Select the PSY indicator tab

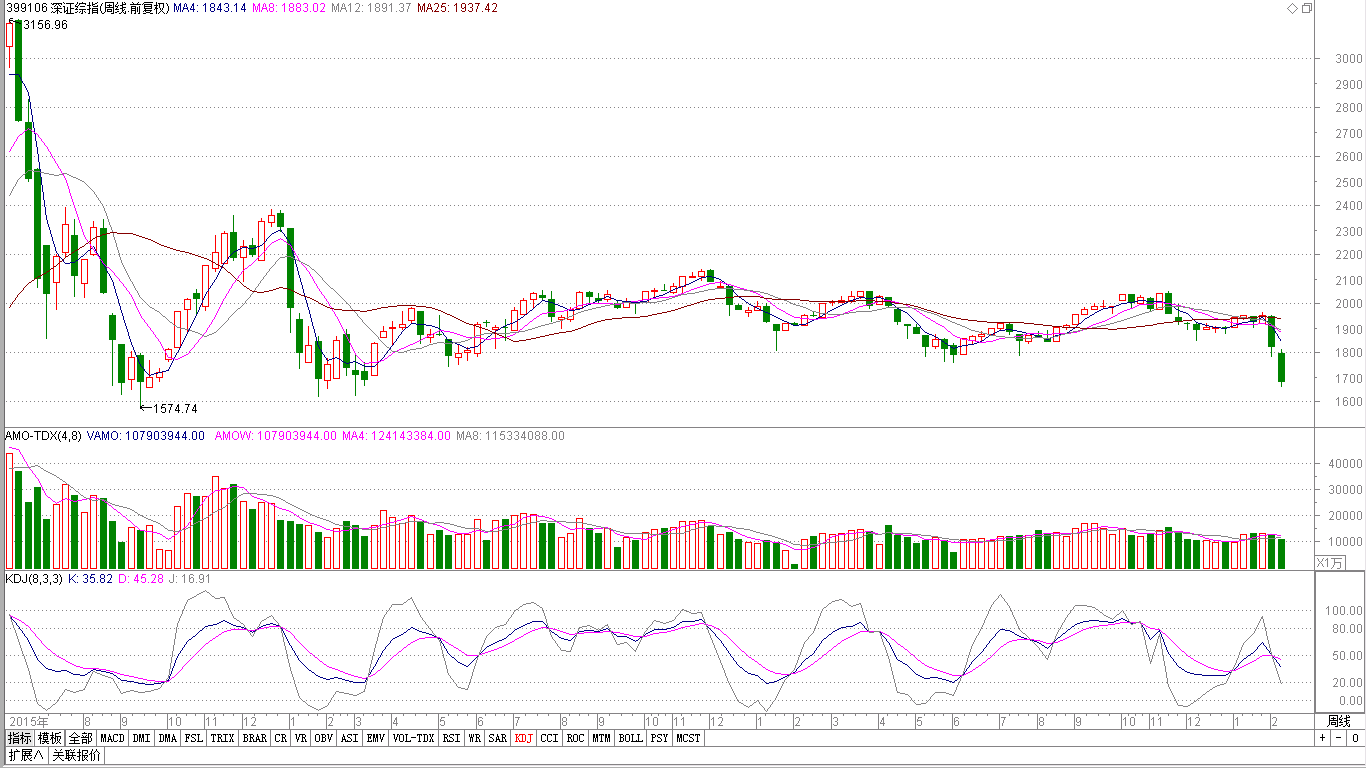(x=659, y=738)
